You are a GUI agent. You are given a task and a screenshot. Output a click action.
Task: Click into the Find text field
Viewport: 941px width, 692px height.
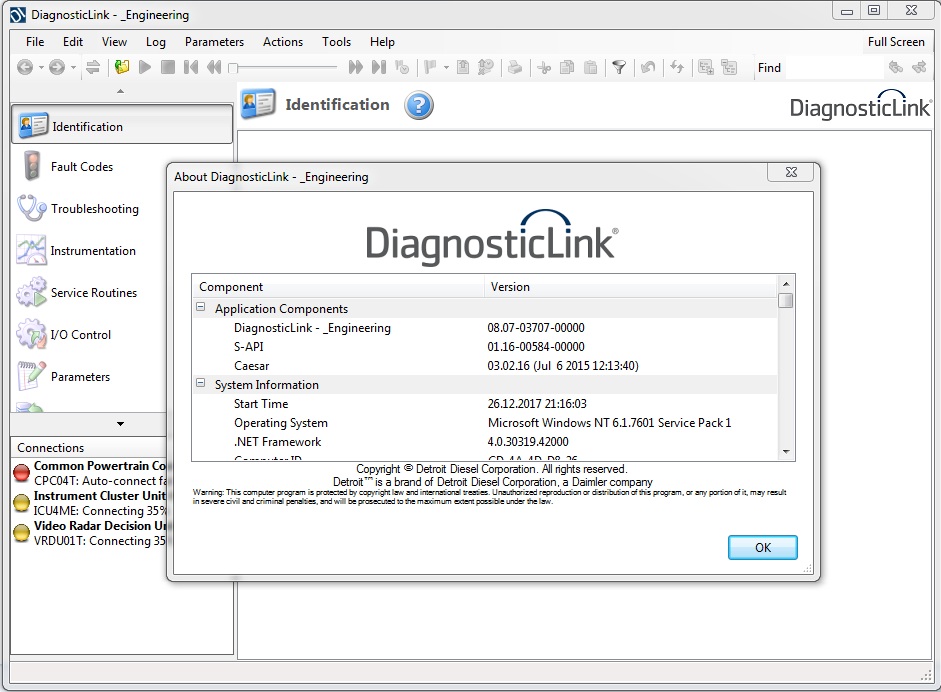(834, 68)
